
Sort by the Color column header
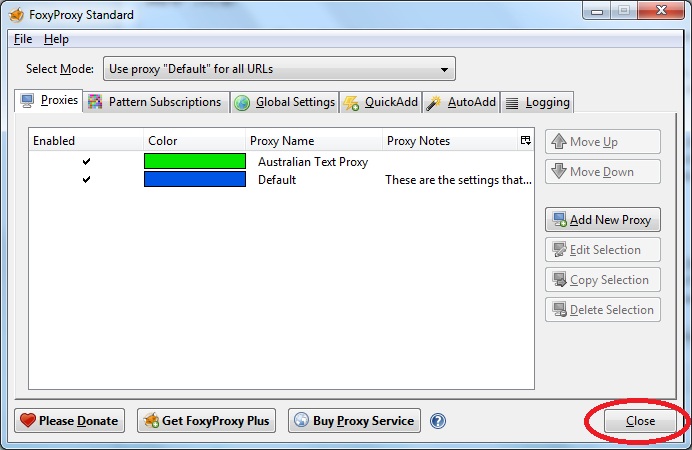click(194, 141)
